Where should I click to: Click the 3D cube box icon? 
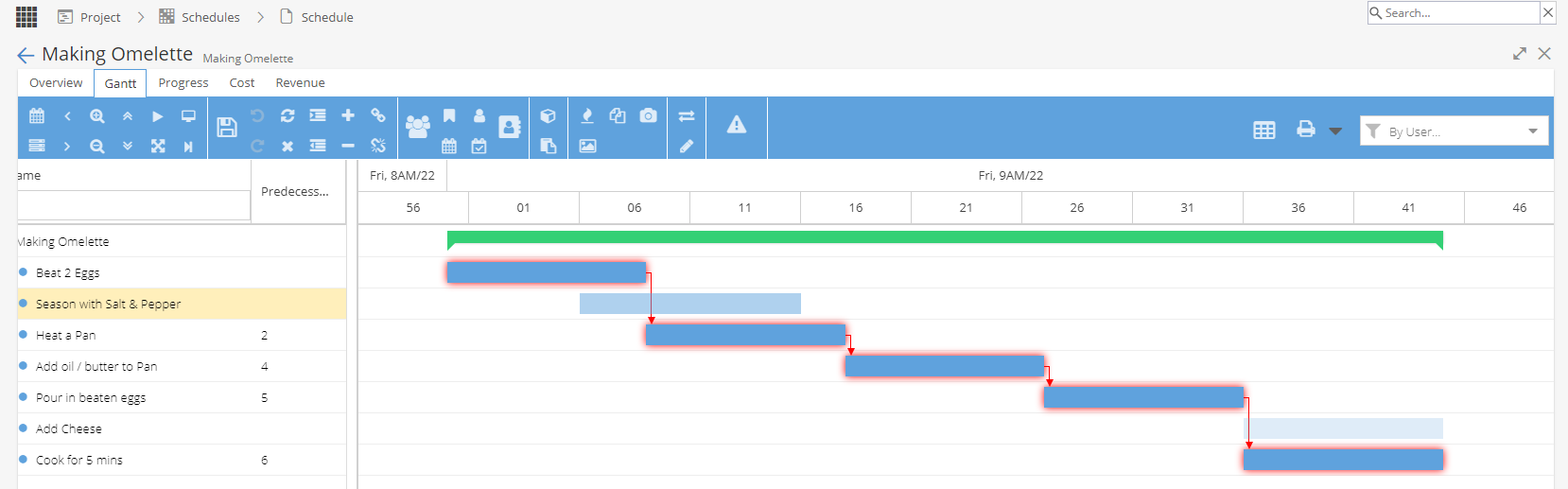coord(548,115)
